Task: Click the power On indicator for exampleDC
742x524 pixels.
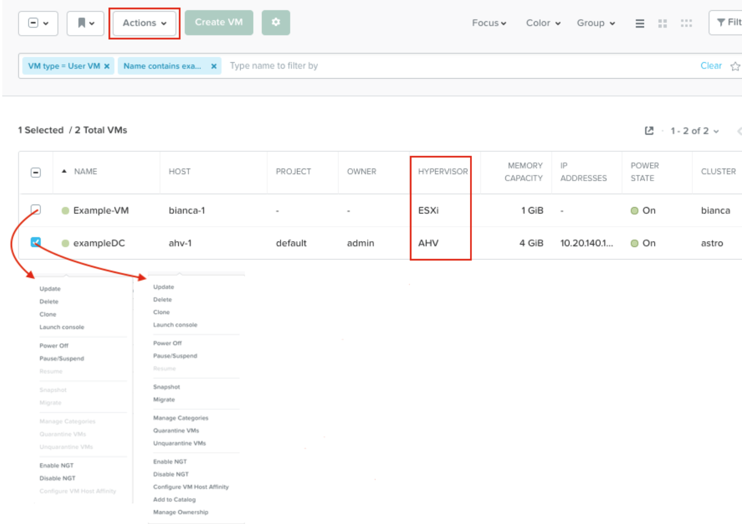Action: pyautogui.click(x=644, y=243)
